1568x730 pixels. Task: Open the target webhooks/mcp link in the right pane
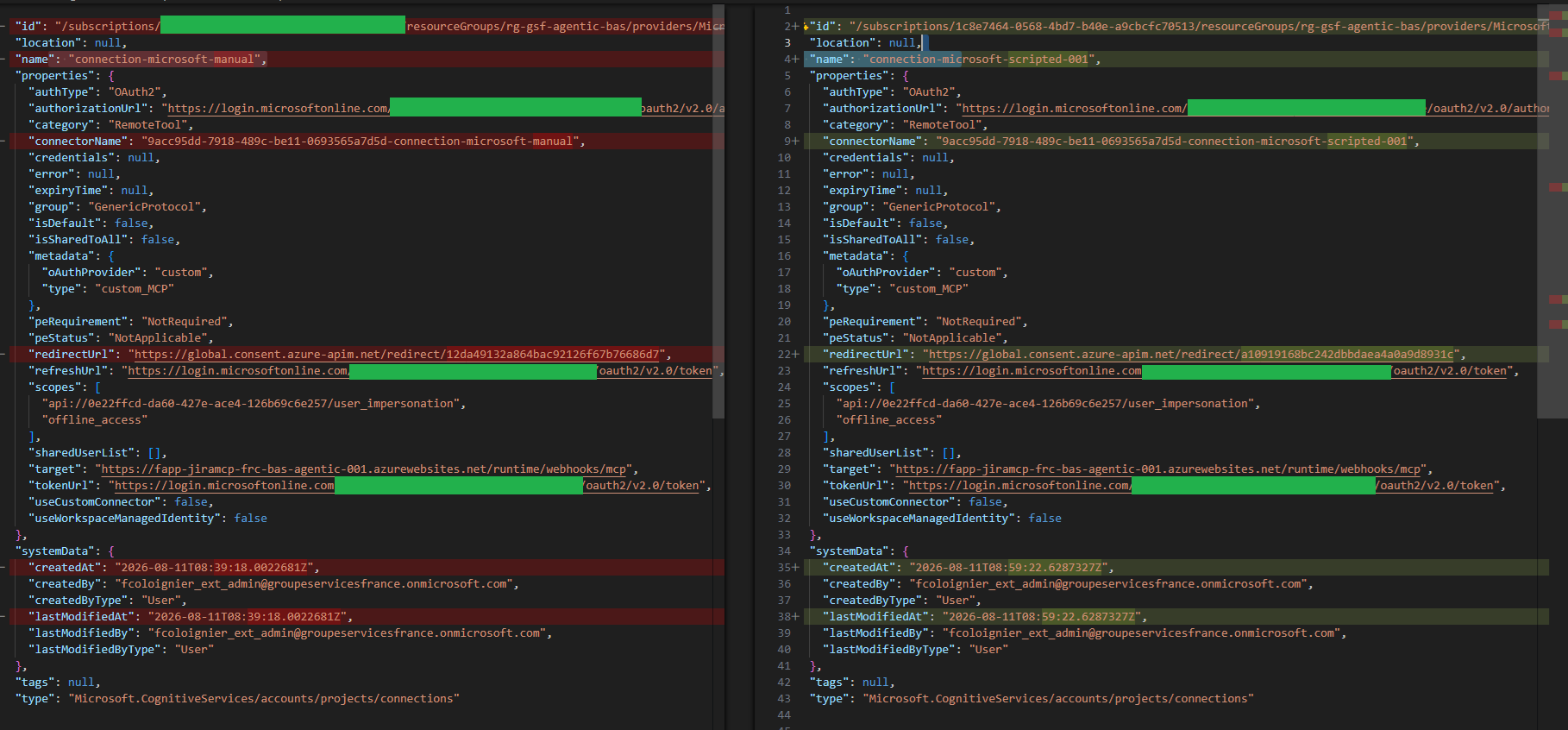coord(1158,469)
